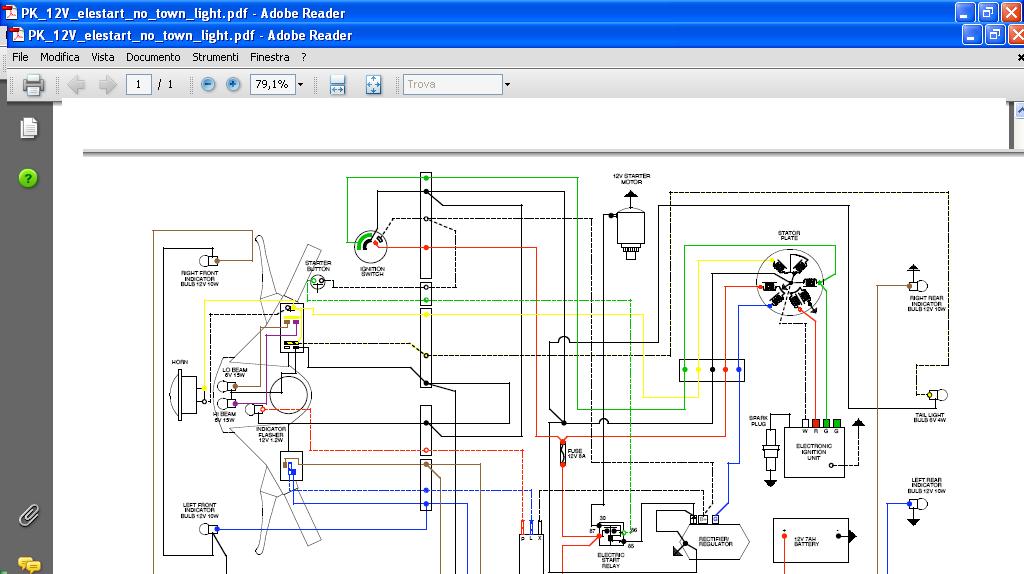Image resolution: width=1024 pixels, height=574 pixels.
Task: Click the 79,1% zoom value field
Action: [272, 84]
